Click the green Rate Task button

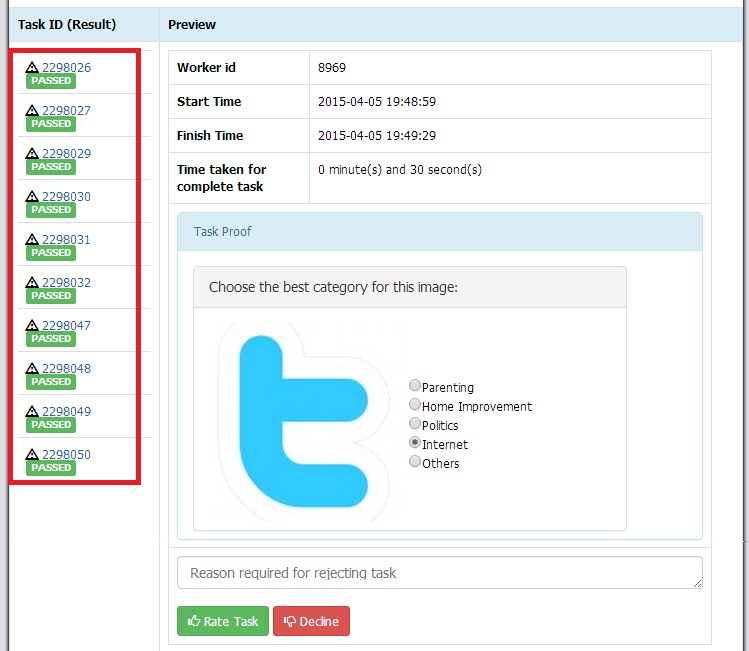[223, 621]
